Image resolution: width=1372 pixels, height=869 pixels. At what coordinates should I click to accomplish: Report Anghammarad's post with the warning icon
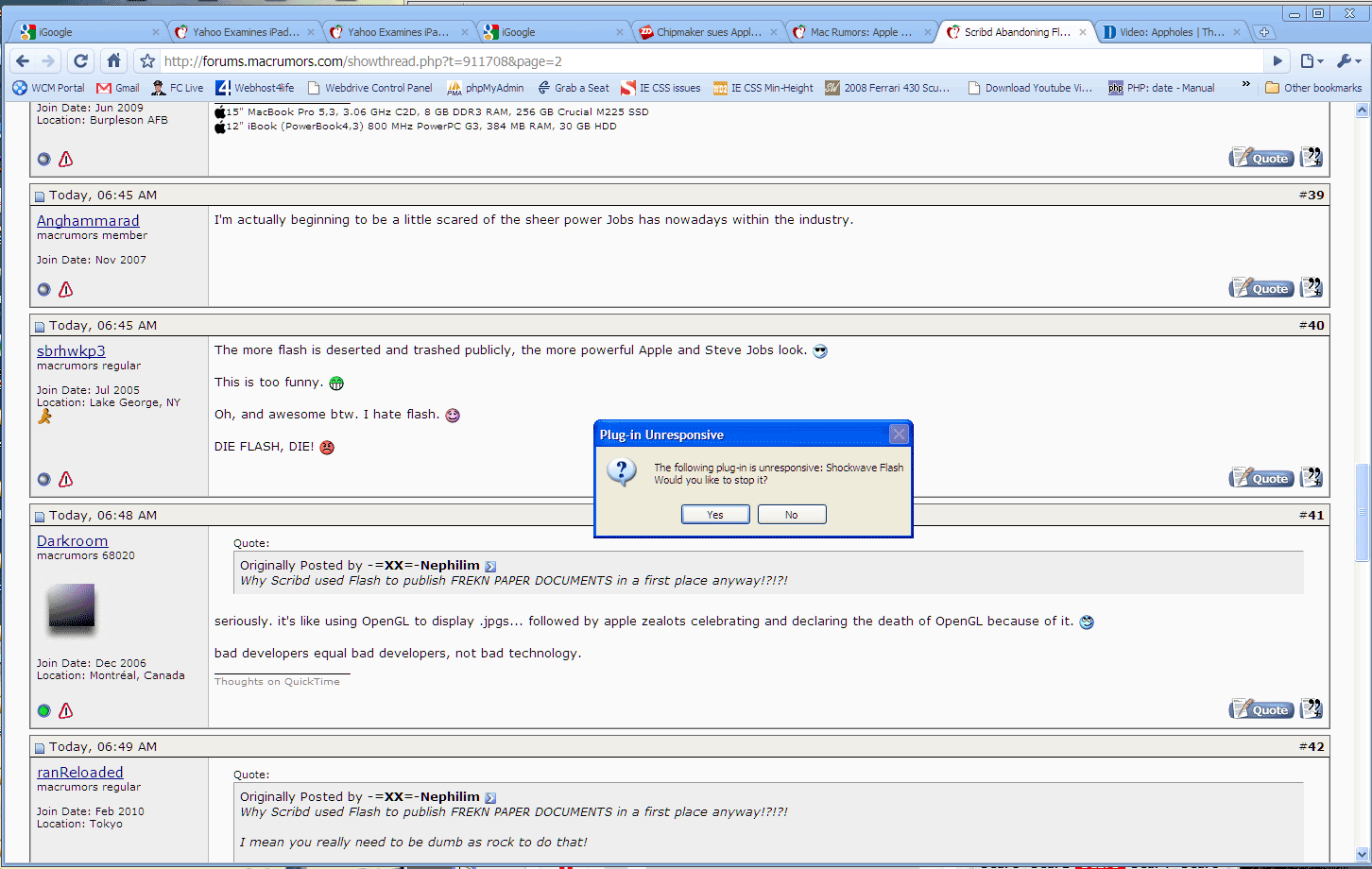coord(65,290)
